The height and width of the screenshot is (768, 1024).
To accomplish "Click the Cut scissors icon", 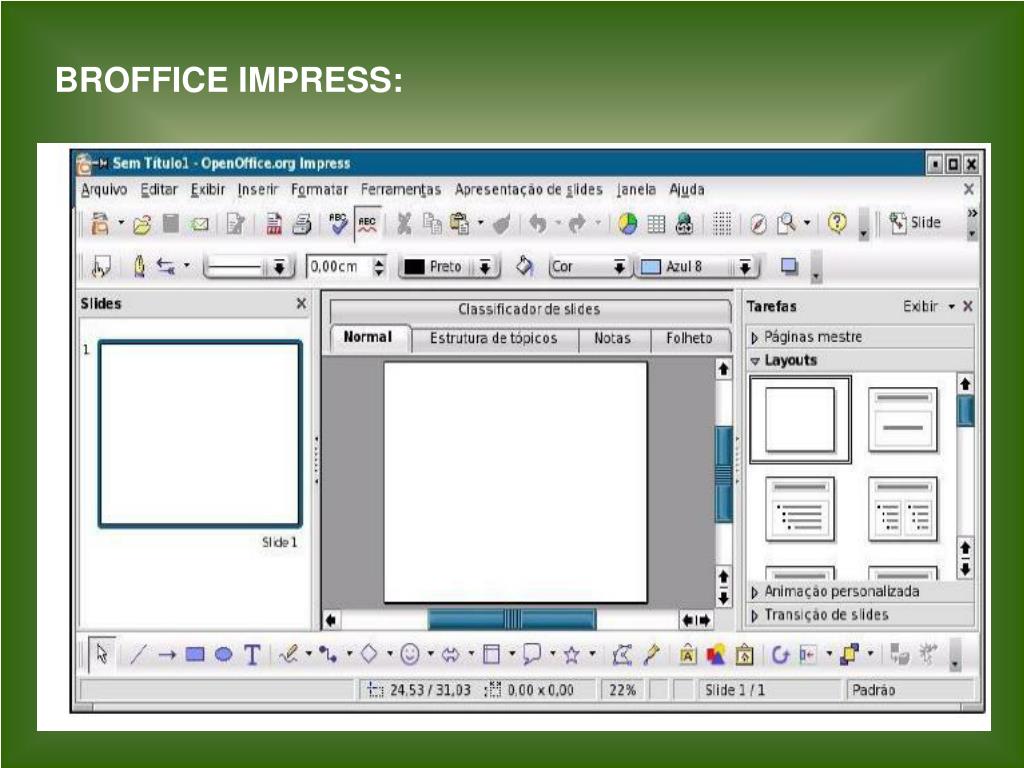I will click(404, 223).
